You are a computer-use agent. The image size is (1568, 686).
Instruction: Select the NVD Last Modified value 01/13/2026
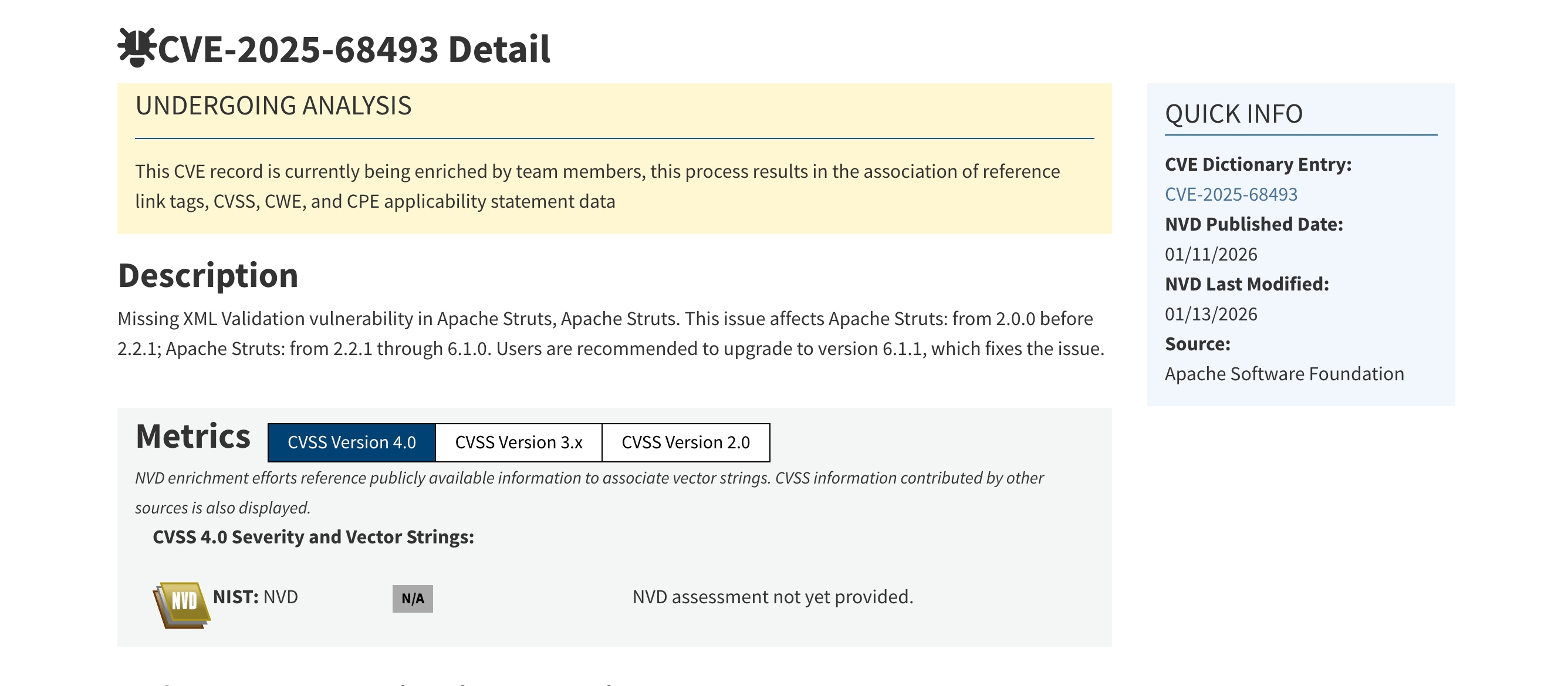1211,314
